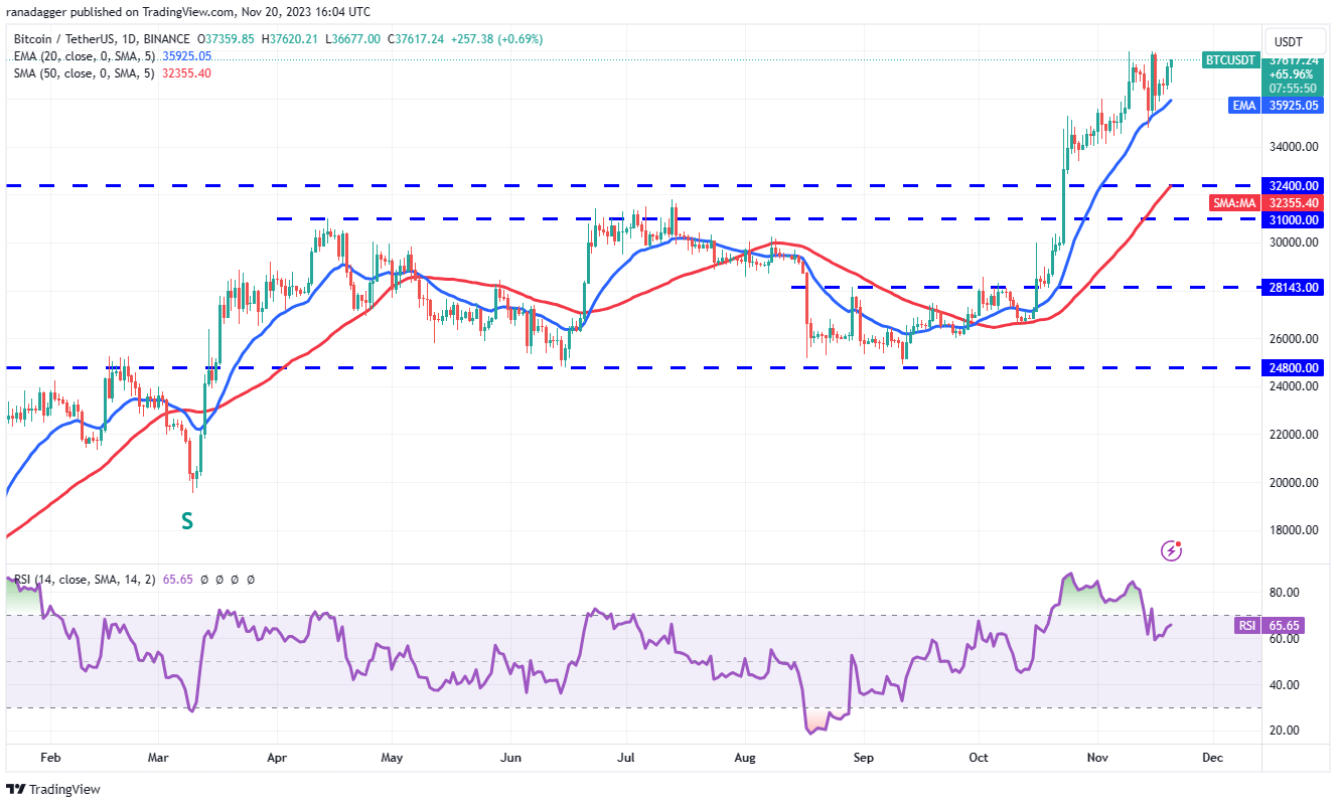
Task: Click the published by ranadagger header text
Action: coord(187,12)
